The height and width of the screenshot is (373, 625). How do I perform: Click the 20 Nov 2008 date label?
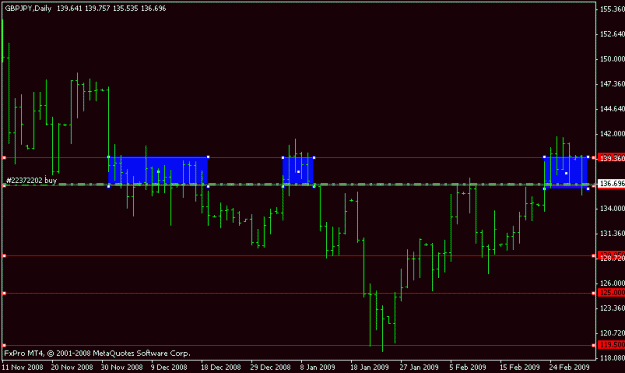pos(72,367)
